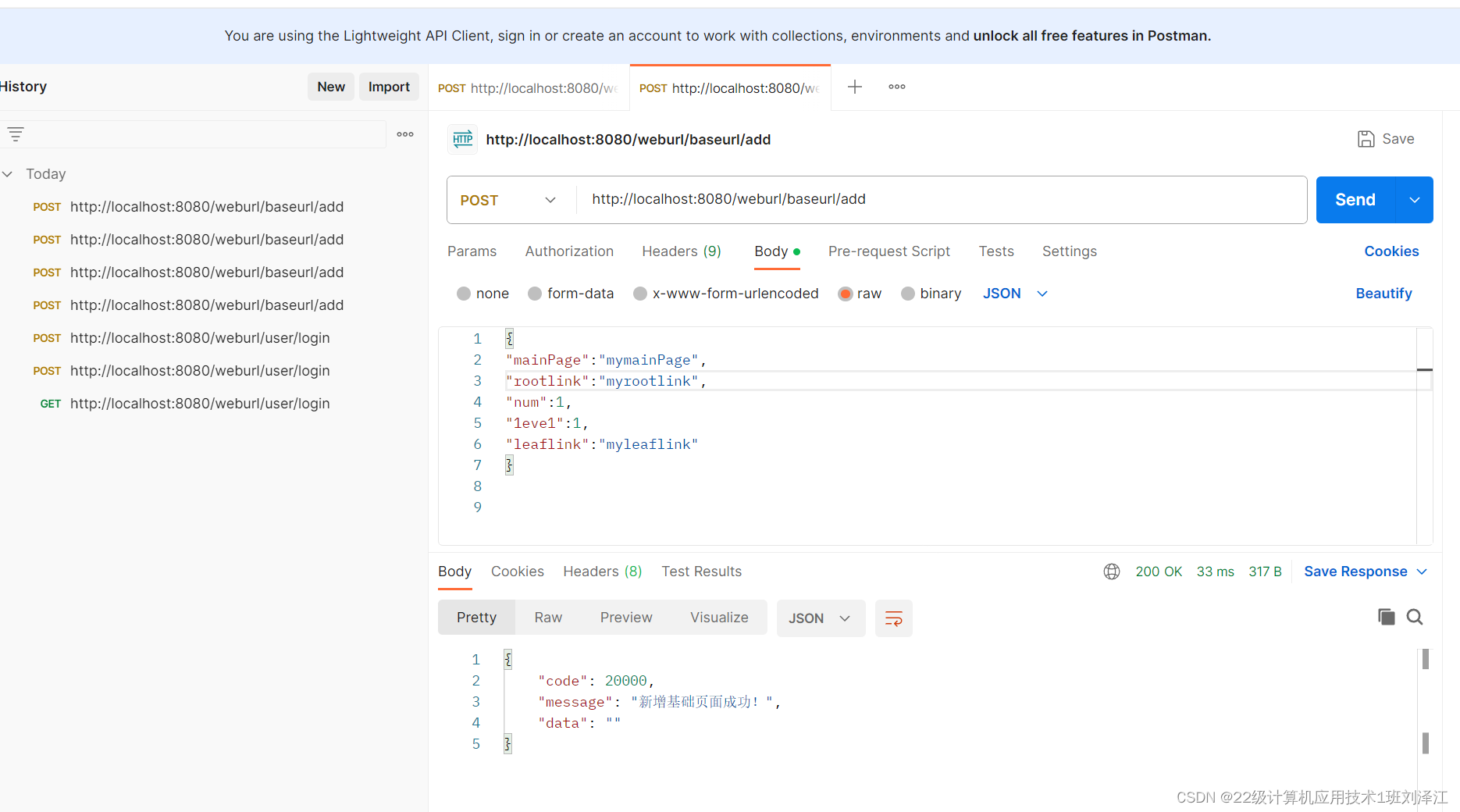Open the POST method dropdown
The height and width of the screenshot is (812, 1460).
pyautogui.click(x=511, y=200)
